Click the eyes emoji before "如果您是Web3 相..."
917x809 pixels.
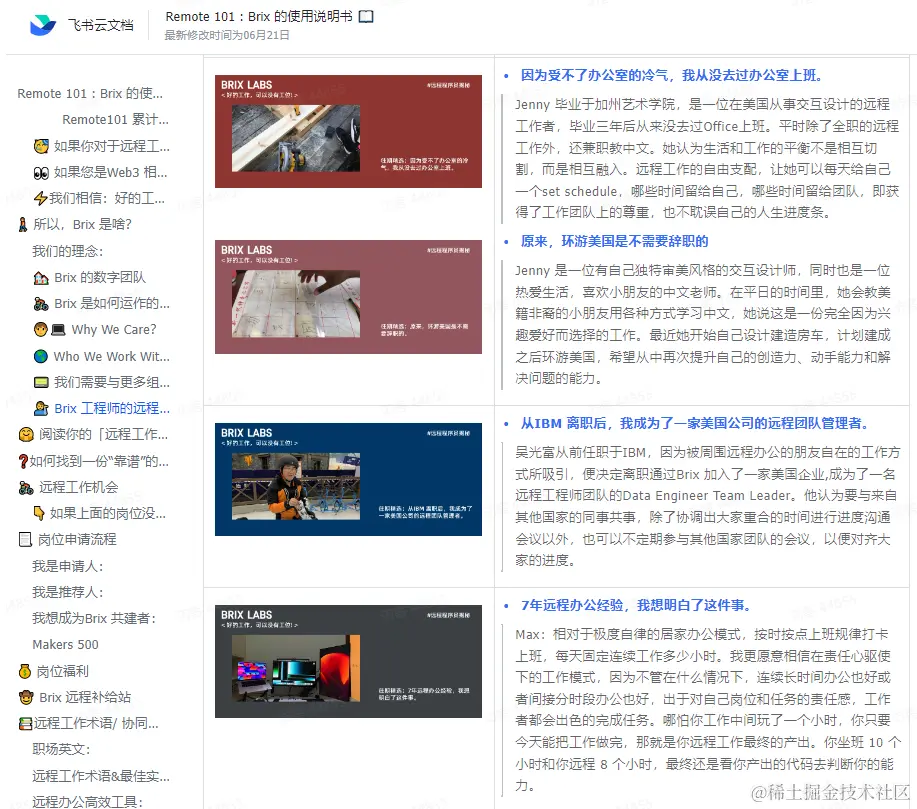click(x=41, y=173)
